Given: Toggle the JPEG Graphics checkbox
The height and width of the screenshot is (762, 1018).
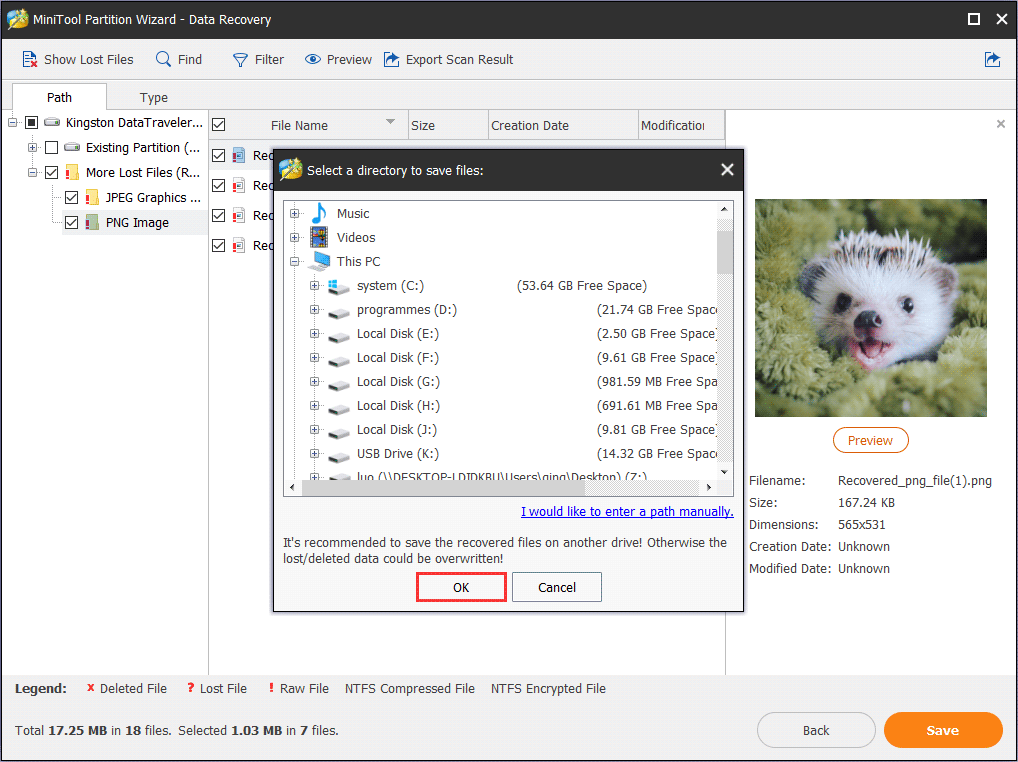Looking at the screenshot, I should [x=71, y=197].
